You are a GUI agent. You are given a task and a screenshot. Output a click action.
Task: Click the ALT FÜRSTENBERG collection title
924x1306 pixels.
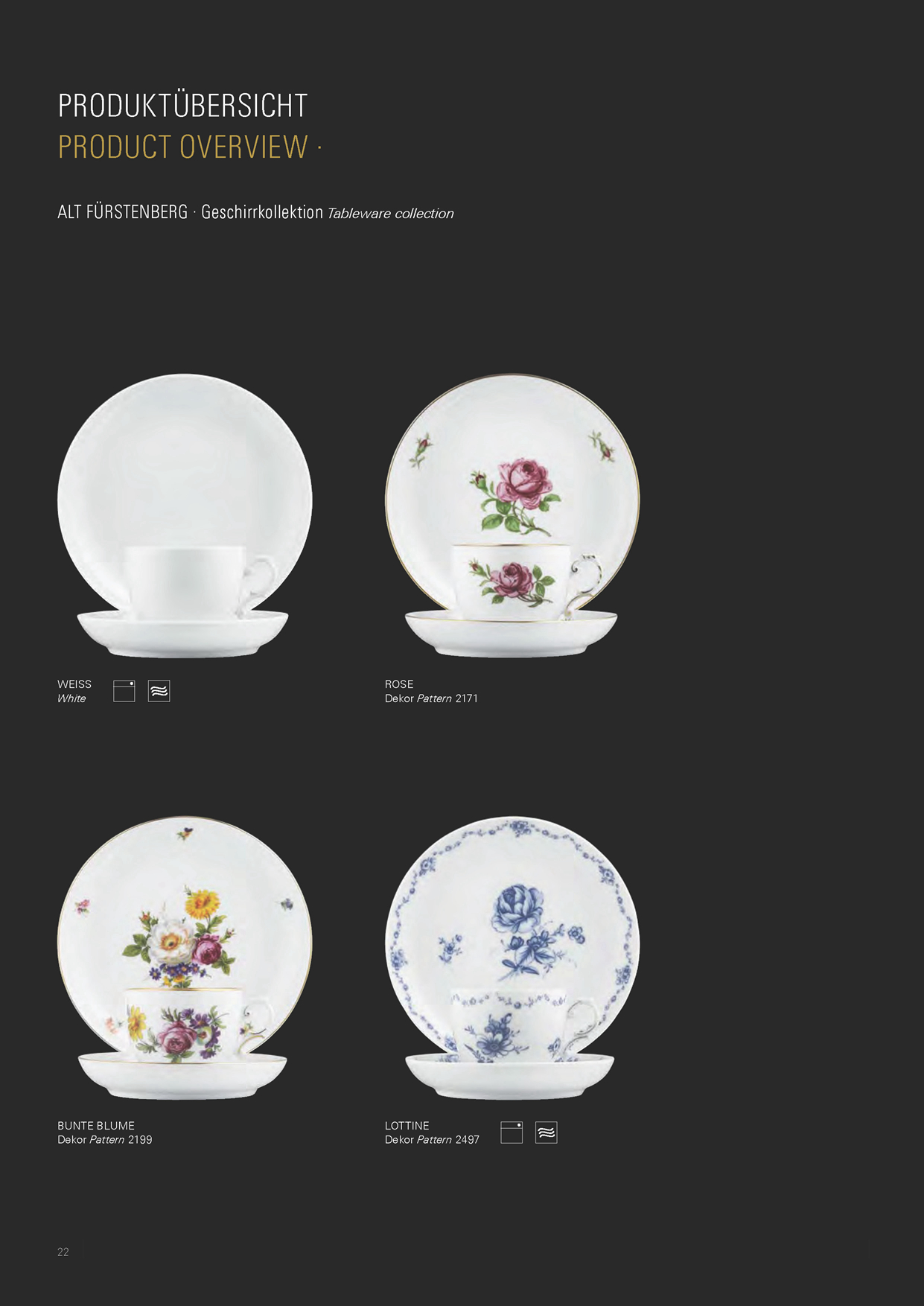(123, 212)
